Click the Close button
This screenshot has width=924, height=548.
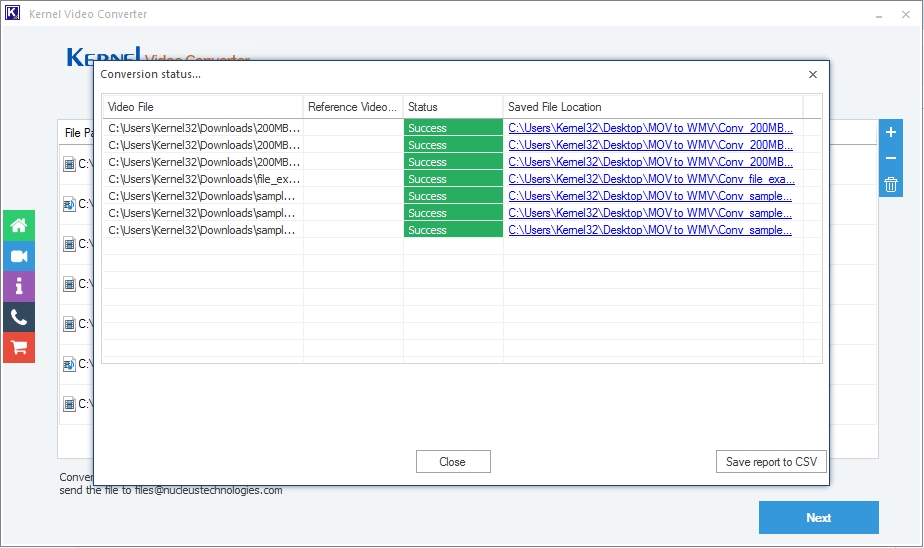(x=453, y=462)
